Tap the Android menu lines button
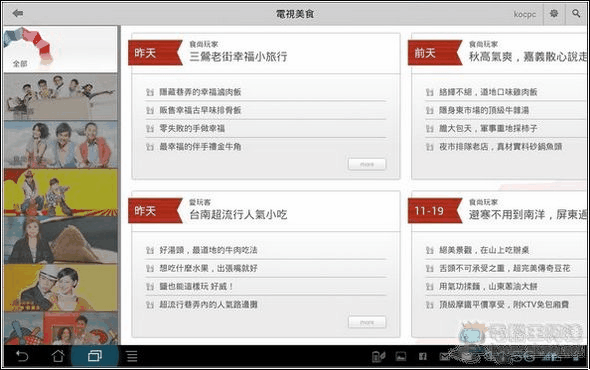This screenshot has height=370, width=590. (x=132, y=356)
